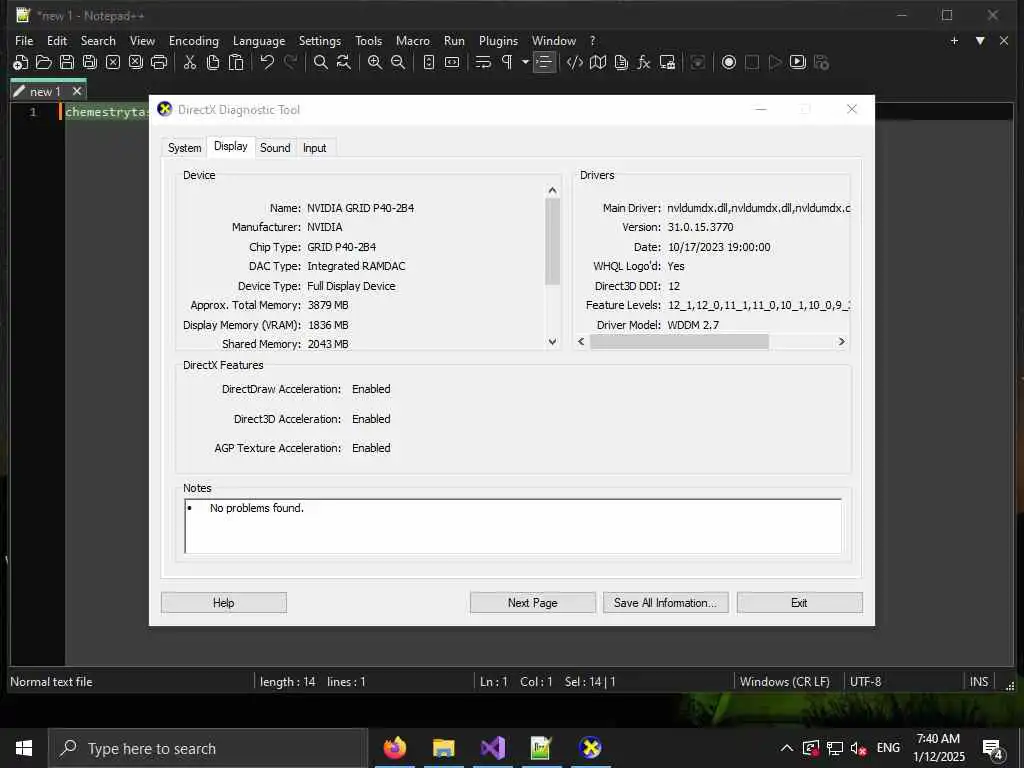Click the Device panel scroll down arrow
1024x768 pixels.
[552, 342]
